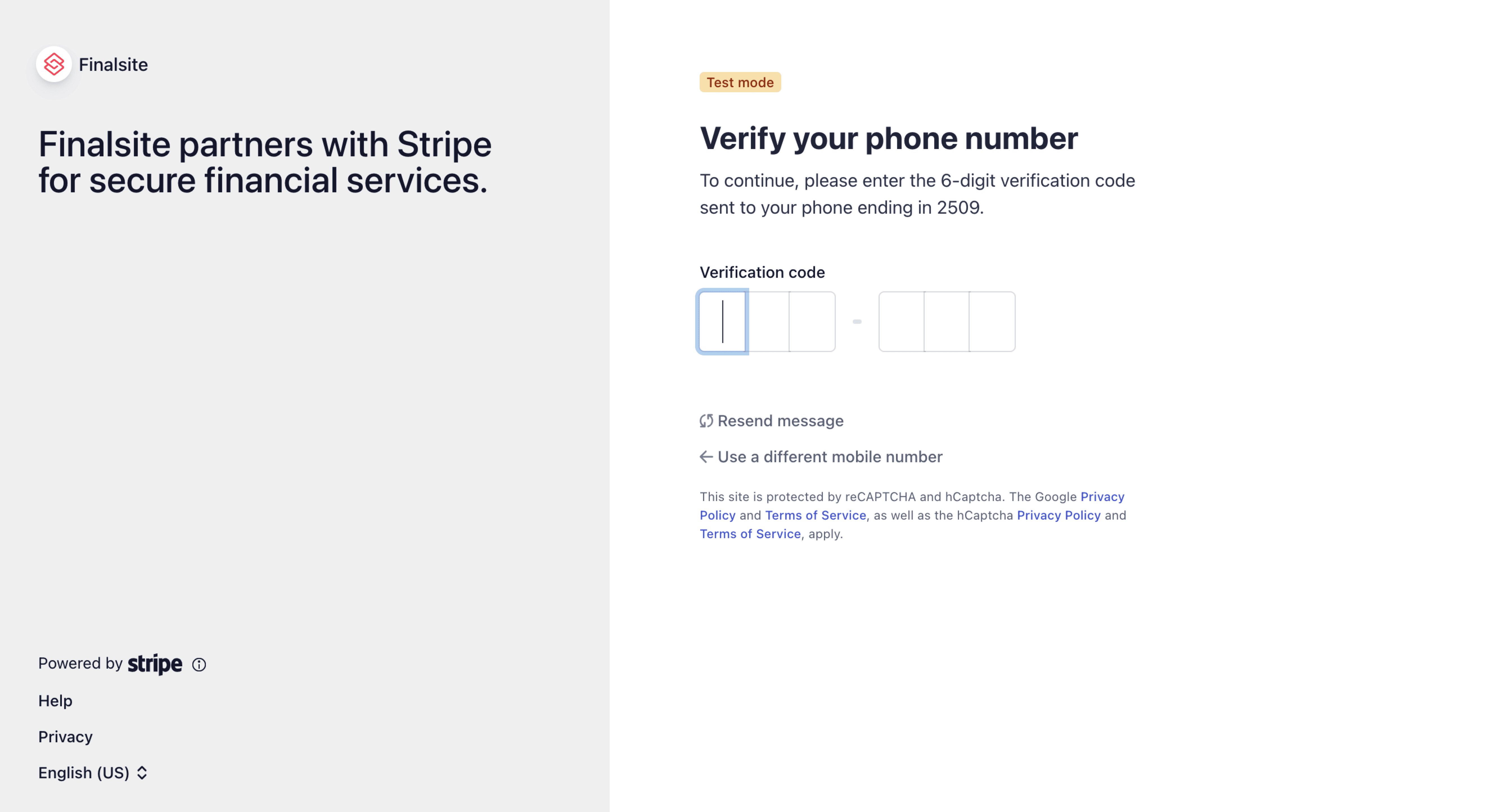This screenshot has width=1495, height=812.
Task: Focus the sixth verification code digit box
Action: [x=992, y=322]
